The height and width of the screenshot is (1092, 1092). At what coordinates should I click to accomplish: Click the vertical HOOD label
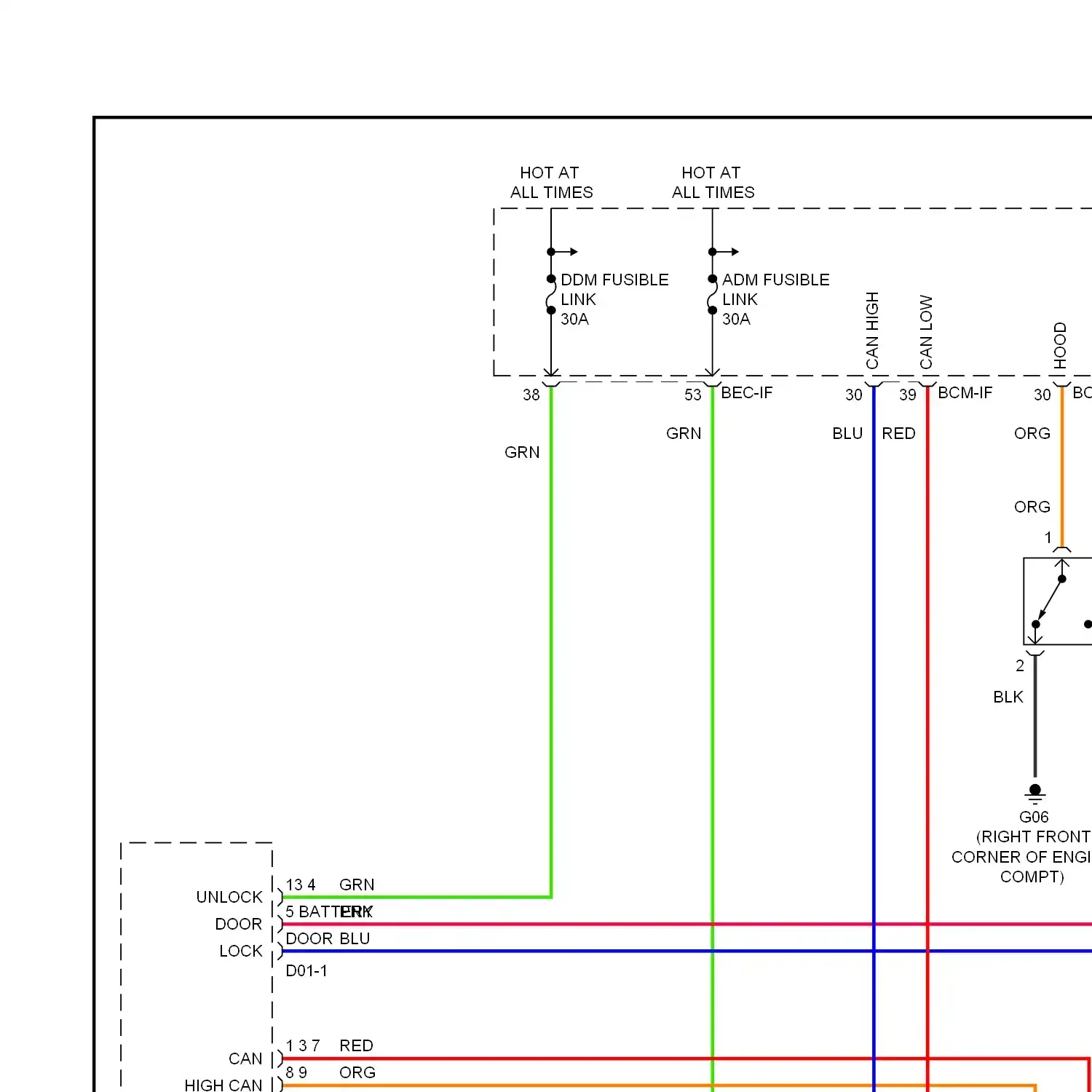[1060, 346]
